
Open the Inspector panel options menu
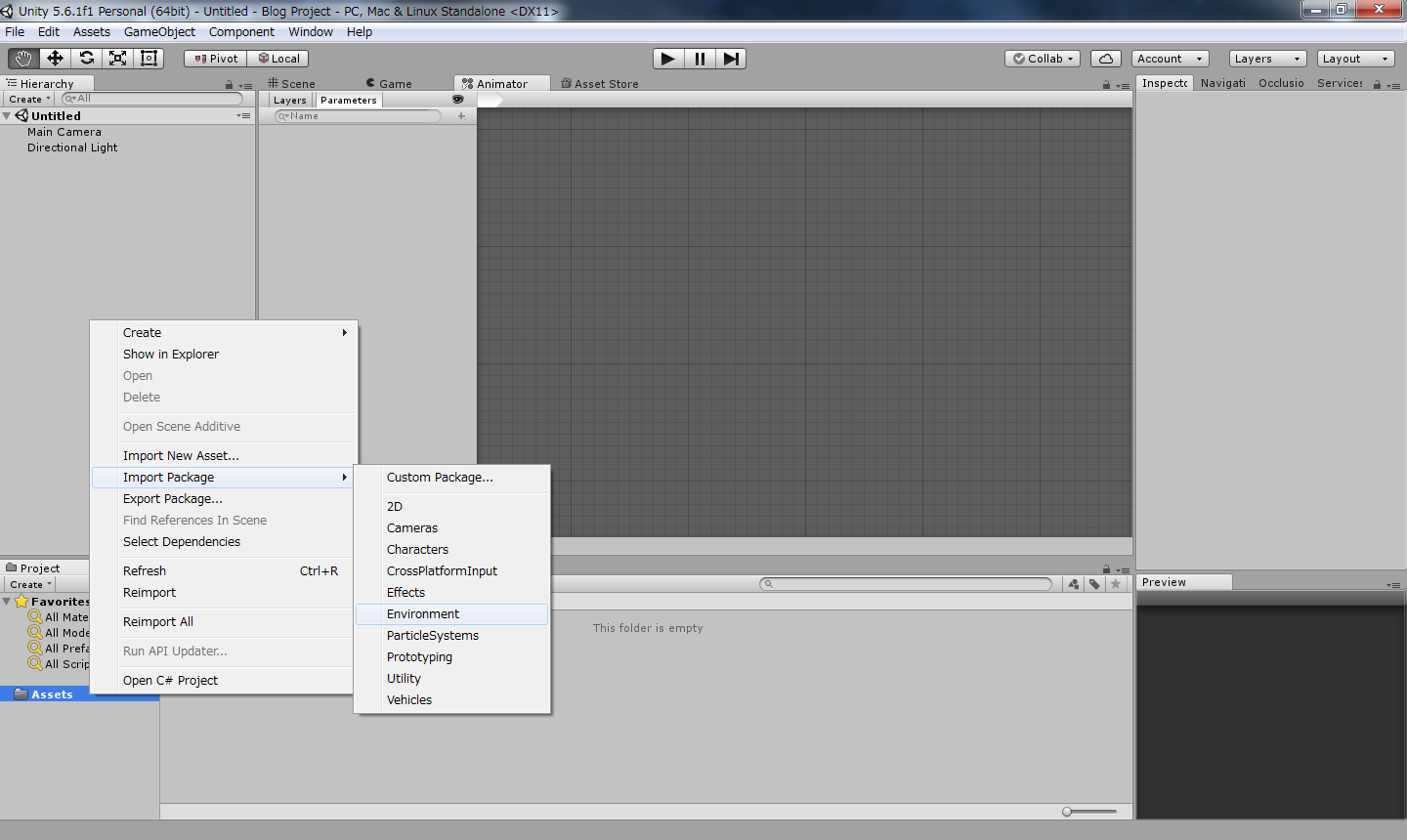pos(1393,85)
